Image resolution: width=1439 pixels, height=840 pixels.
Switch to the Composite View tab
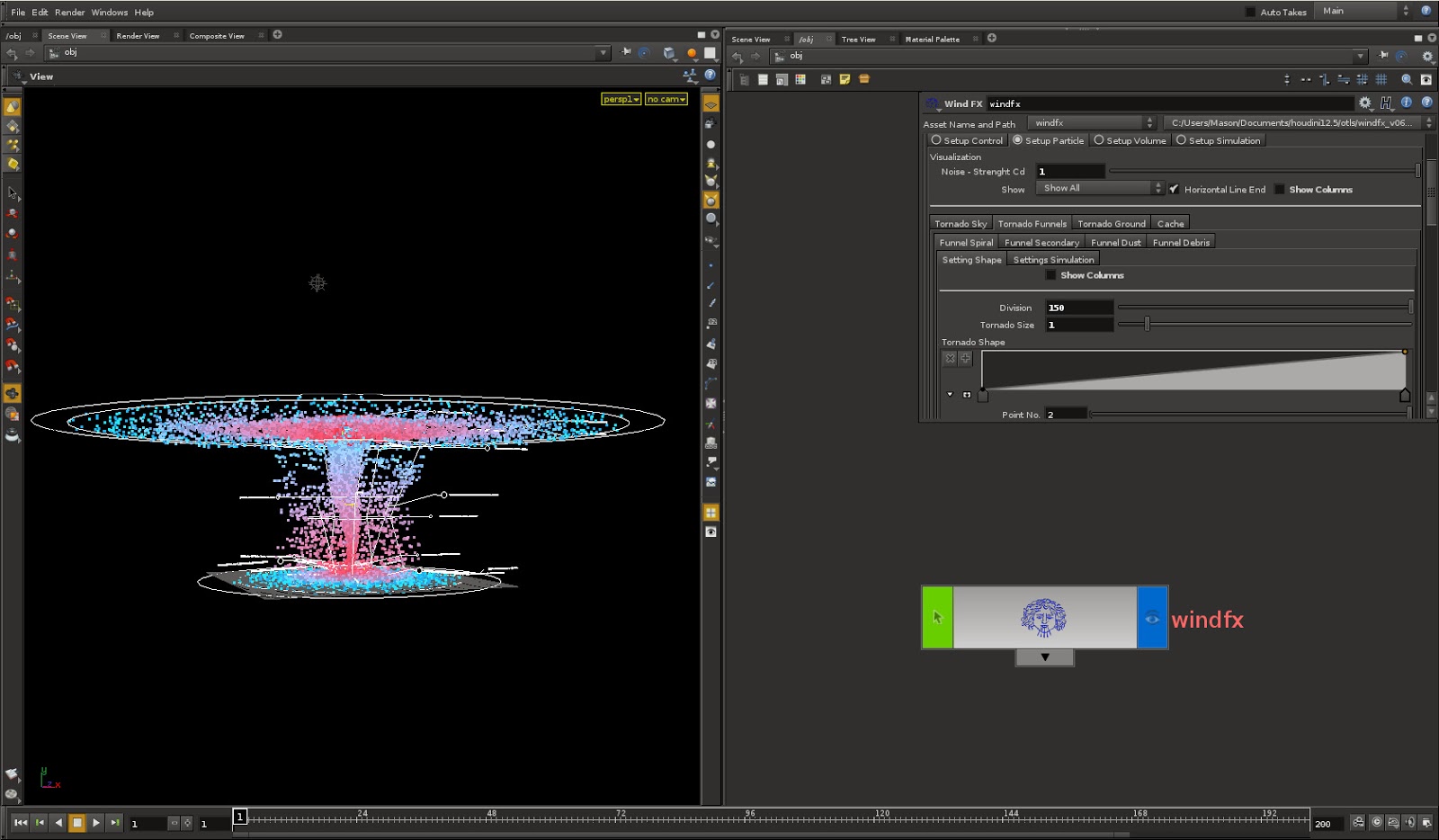[x=217, y=36]
